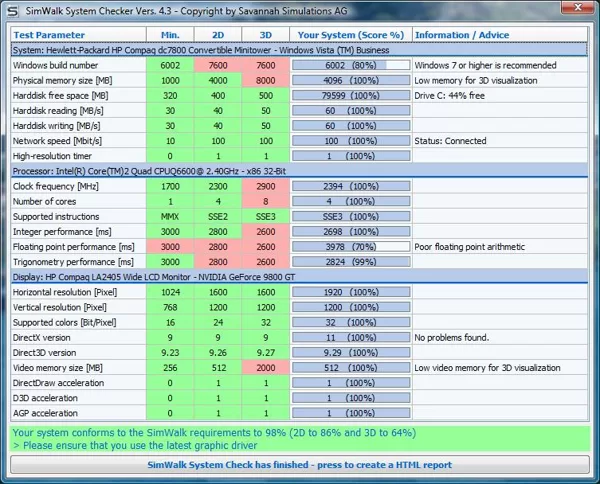Click 'High-resolution timer' label
600x484 pixels.
pyautogui.click(x=52, y=156)
